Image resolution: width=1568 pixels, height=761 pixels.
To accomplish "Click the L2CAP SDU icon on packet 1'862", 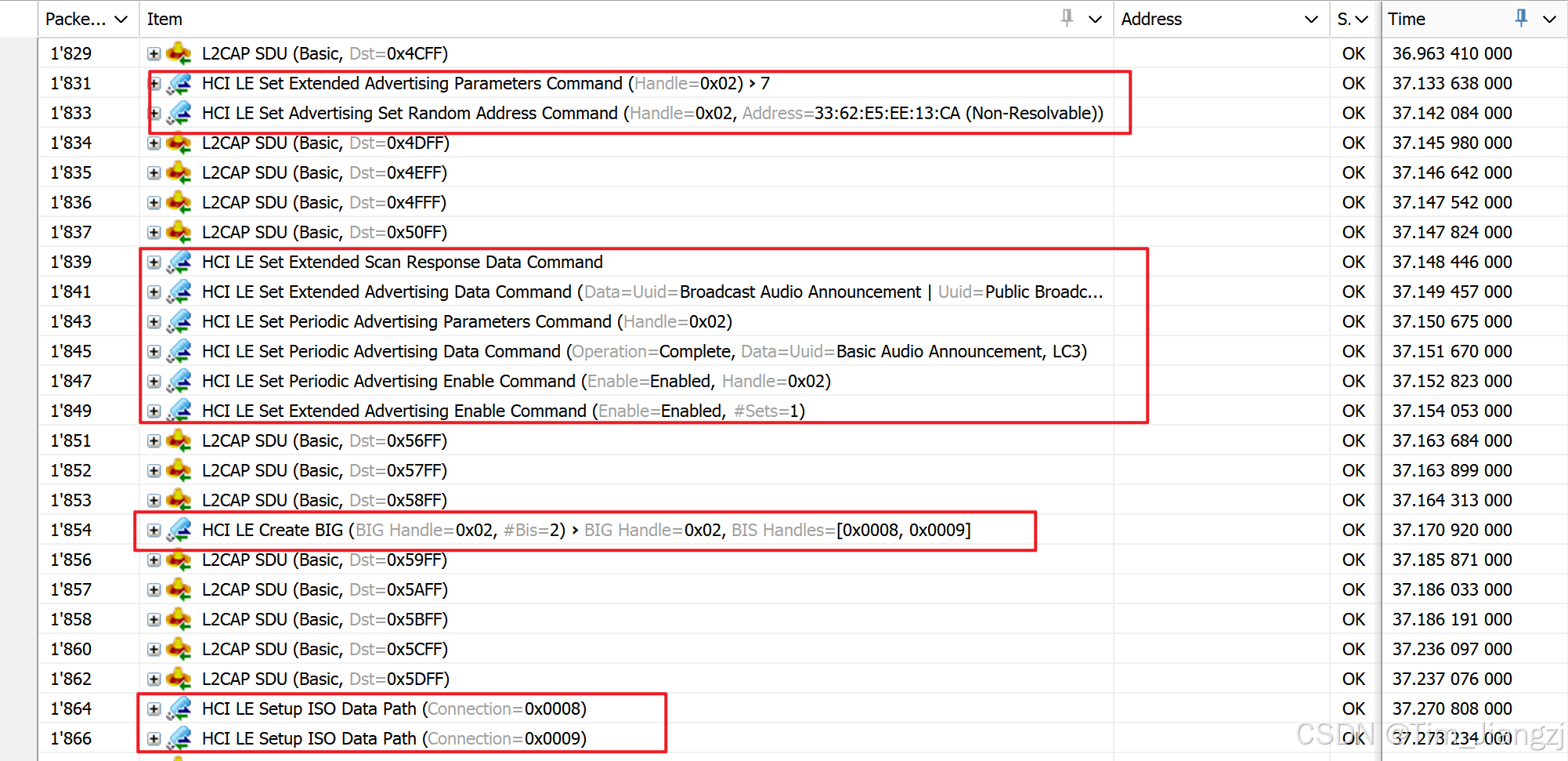I will pos(179,679).
